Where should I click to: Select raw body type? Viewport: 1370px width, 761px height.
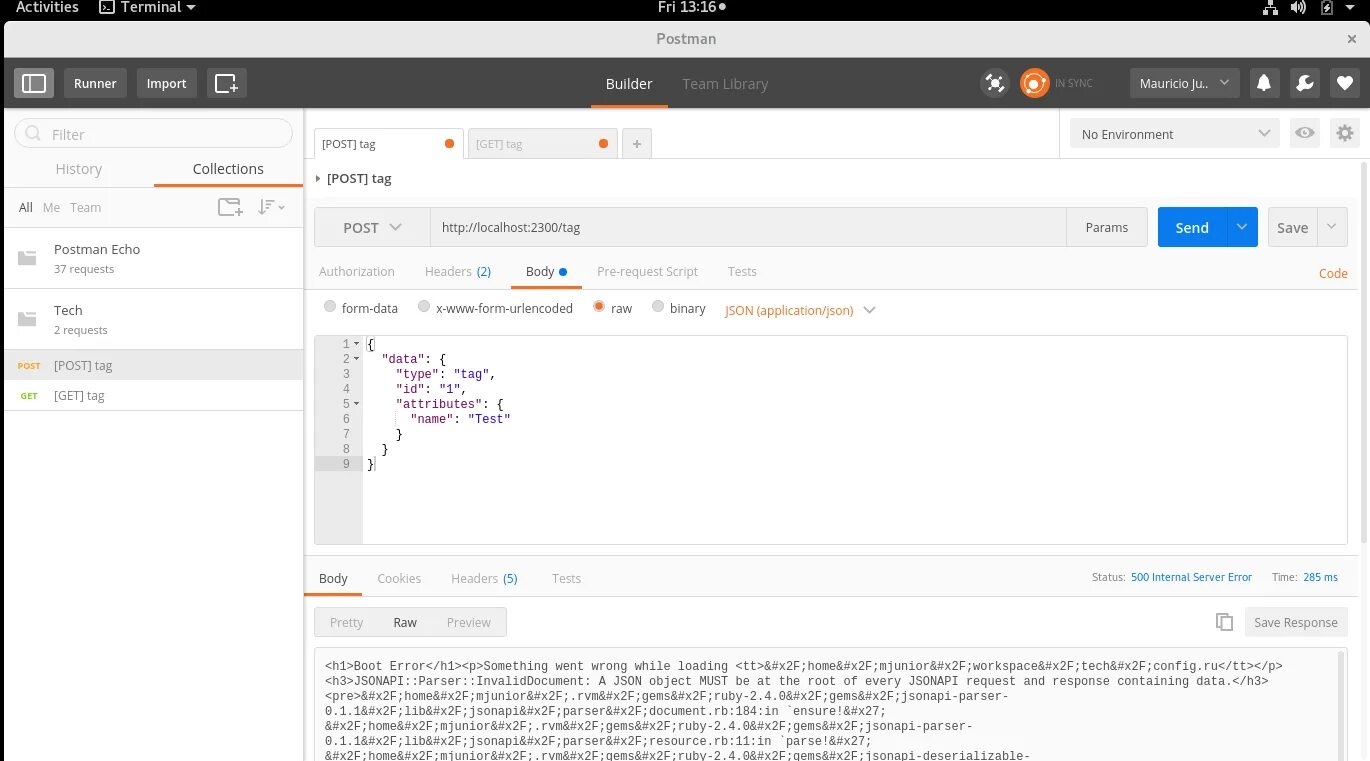tap(599, 307)
